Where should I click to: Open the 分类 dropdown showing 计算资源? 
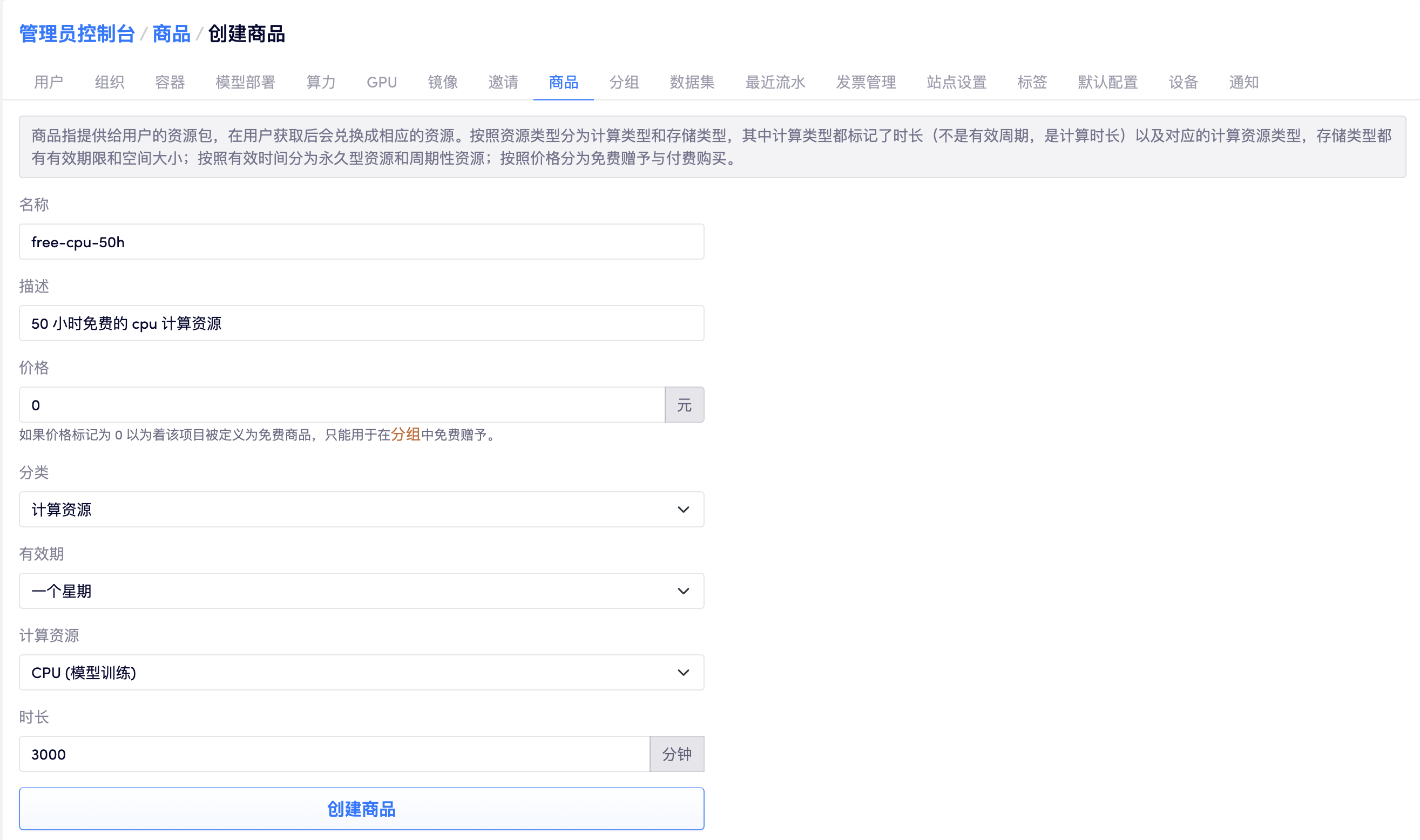361,510
